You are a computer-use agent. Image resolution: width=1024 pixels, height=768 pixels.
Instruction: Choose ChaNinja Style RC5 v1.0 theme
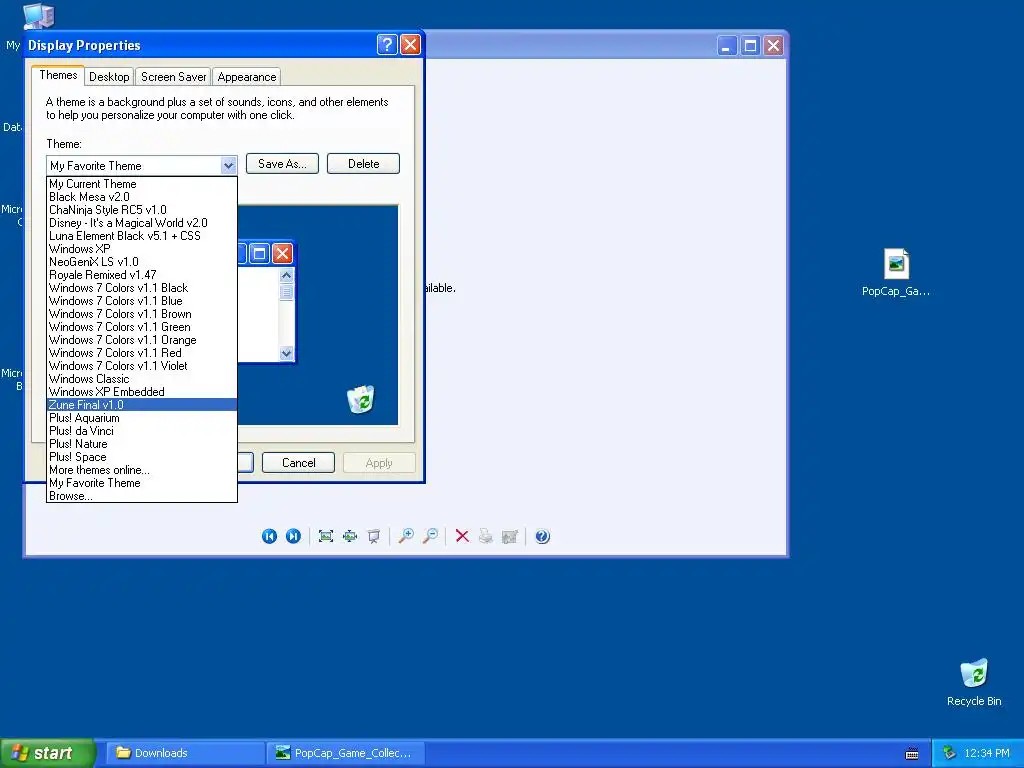click(x=142, y=210)
